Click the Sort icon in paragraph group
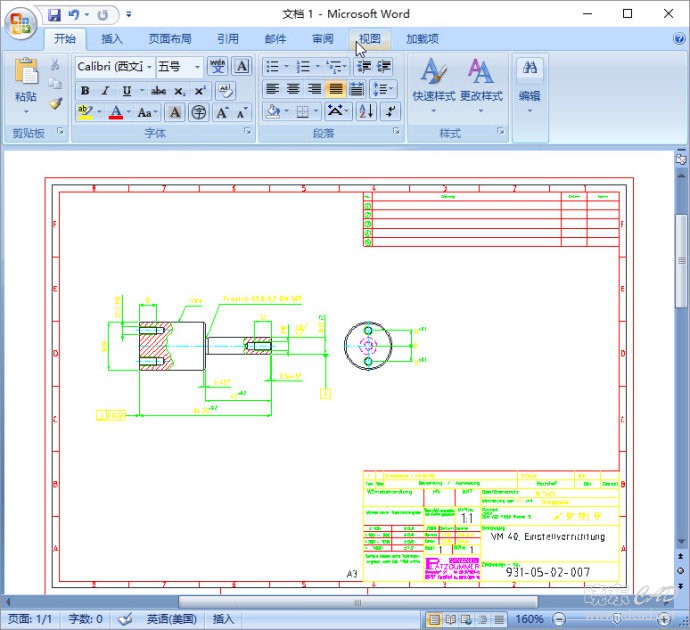Image resolution: width=690 pixels, height=630 pixels. click(x=365, y=112)
